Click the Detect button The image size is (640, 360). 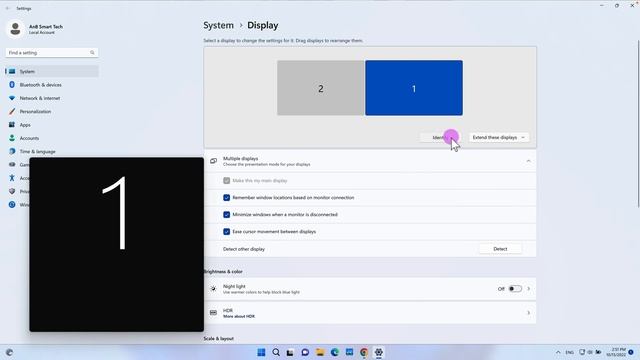coord(500,249)
